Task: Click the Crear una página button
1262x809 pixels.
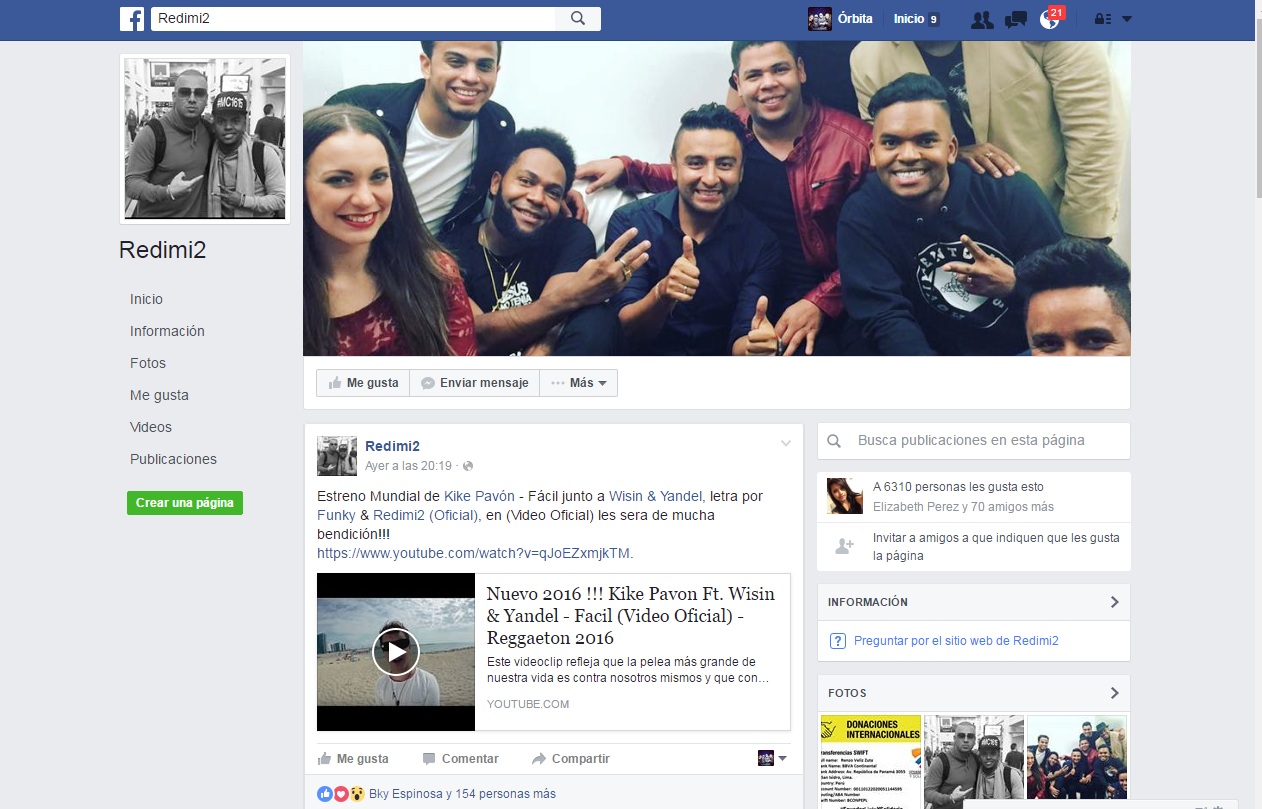Action: (x=185, y=503)
